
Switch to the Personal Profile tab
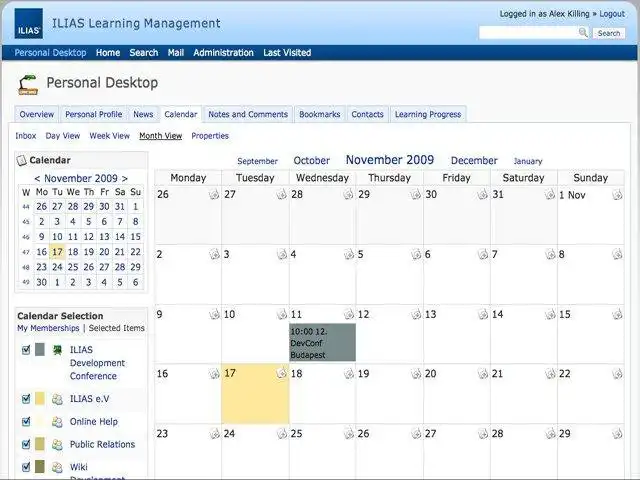93,114
